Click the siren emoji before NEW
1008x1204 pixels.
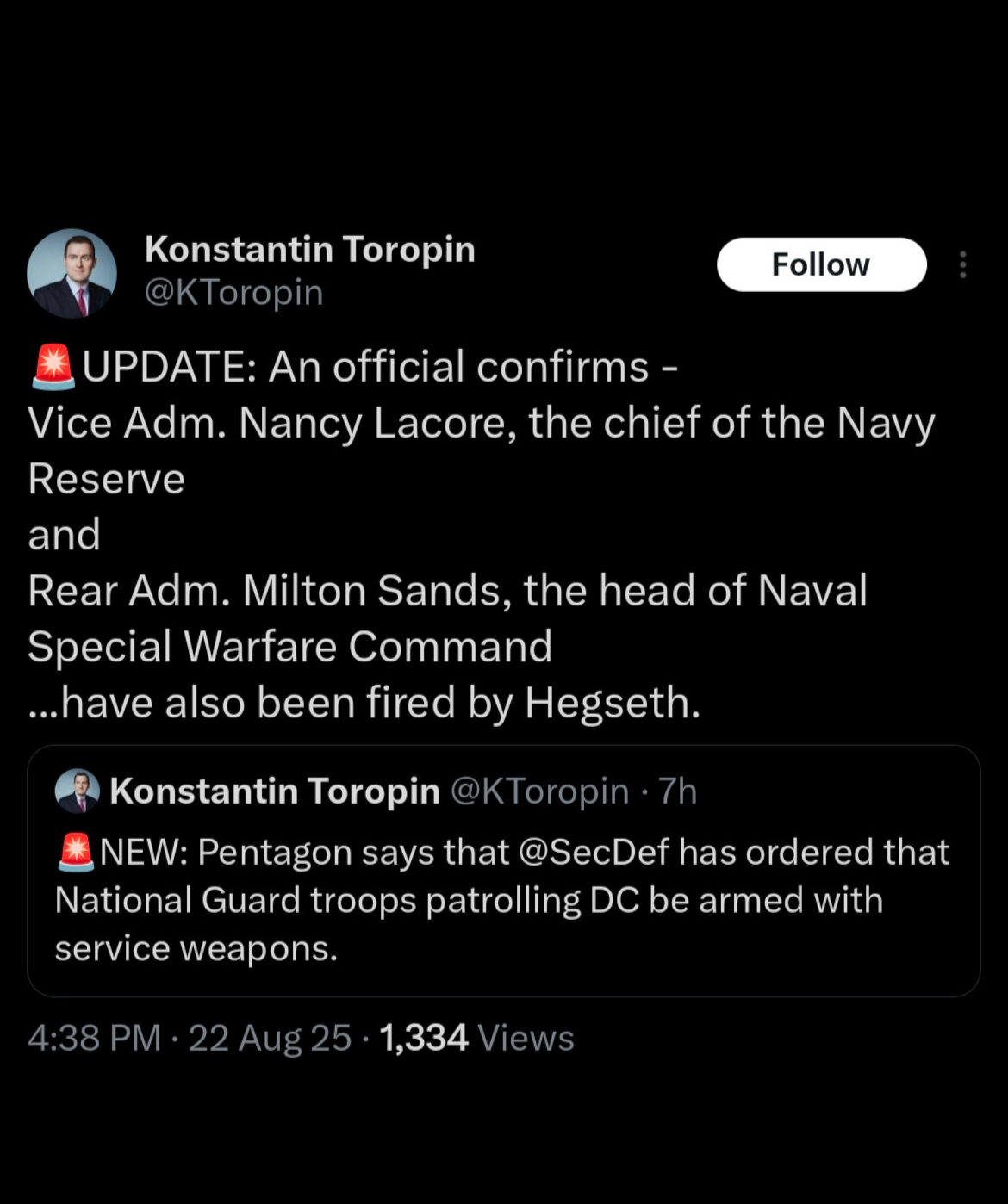pos(76,851)
